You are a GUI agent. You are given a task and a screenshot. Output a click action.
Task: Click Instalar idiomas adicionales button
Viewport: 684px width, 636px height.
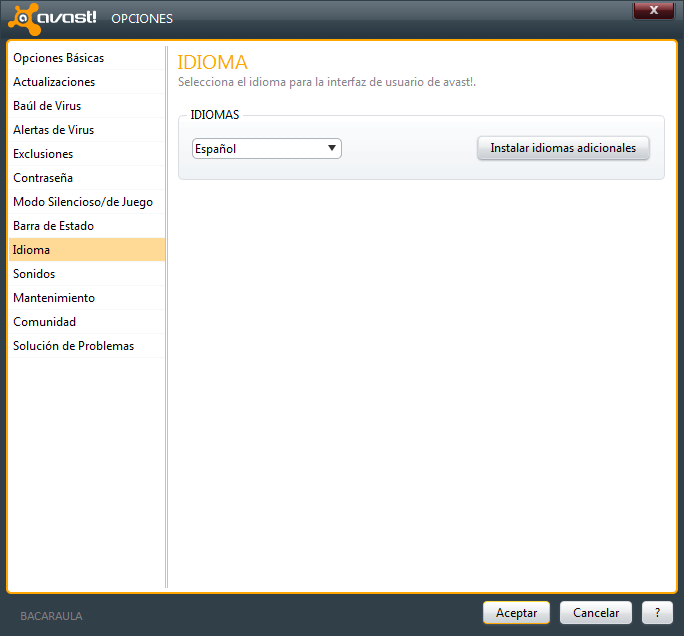(563, 148)
